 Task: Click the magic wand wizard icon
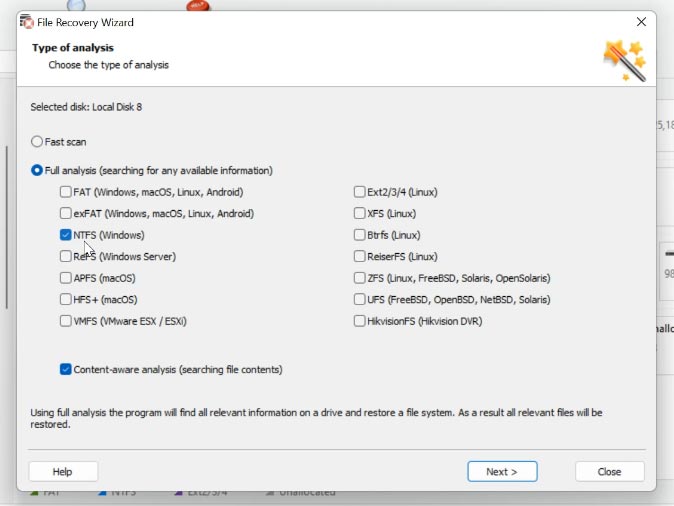[x=625, y=61]
